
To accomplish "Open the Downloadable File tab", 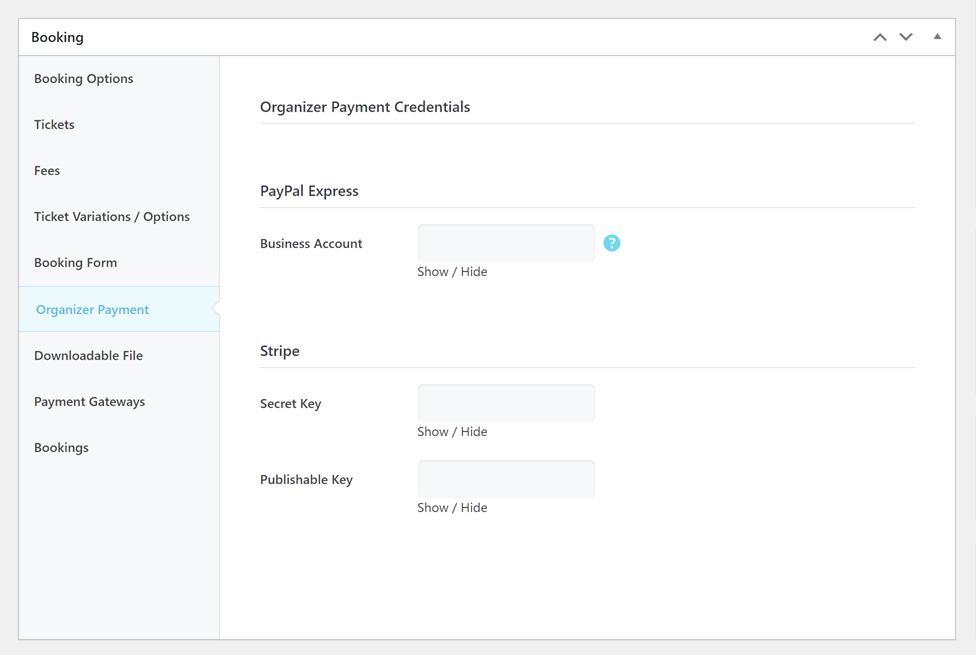I will [x=88, y=355].
